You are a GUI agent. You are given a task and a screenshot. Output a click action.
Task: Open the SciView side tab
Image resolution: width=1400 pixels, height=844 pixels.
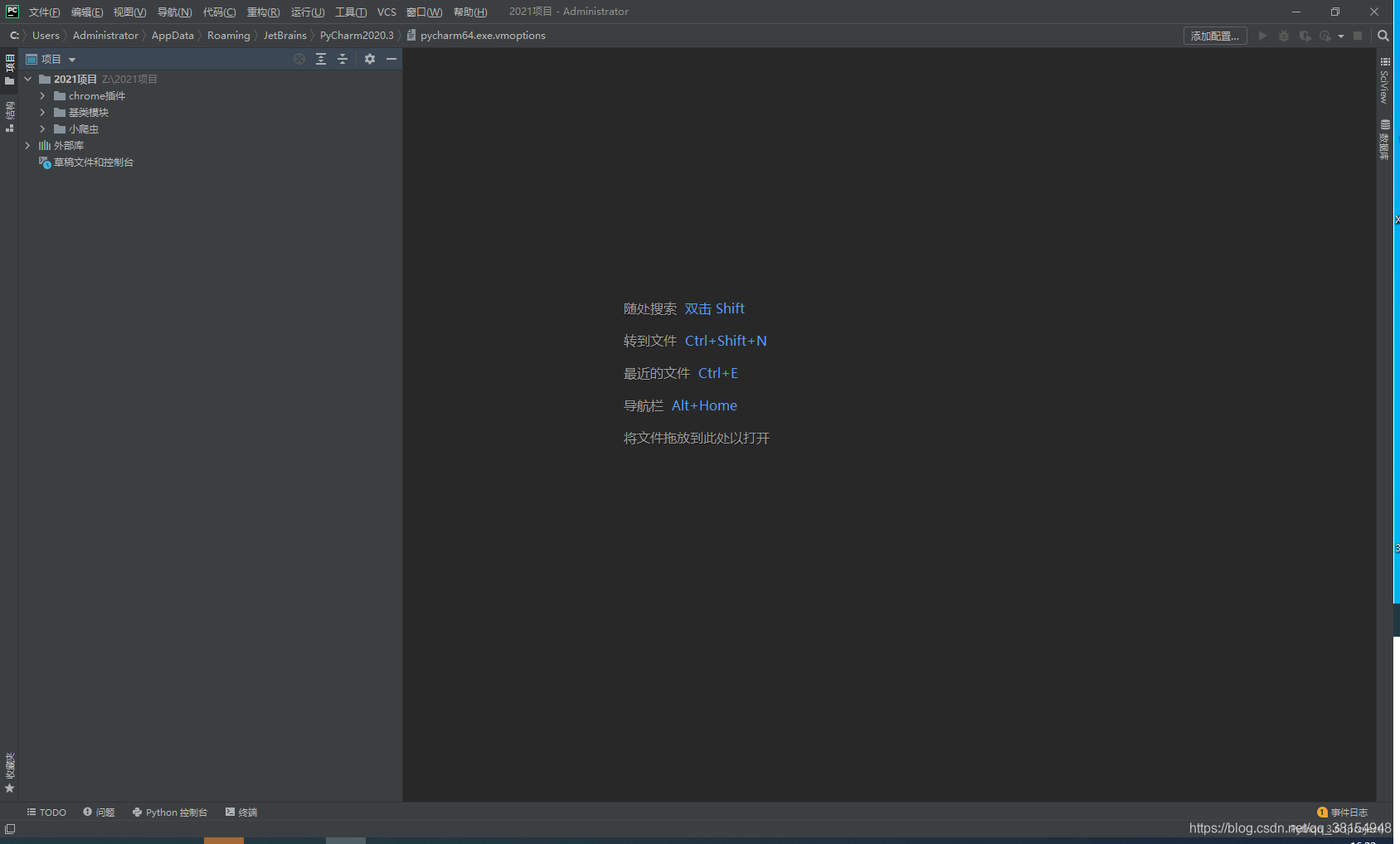point(1384,80)
